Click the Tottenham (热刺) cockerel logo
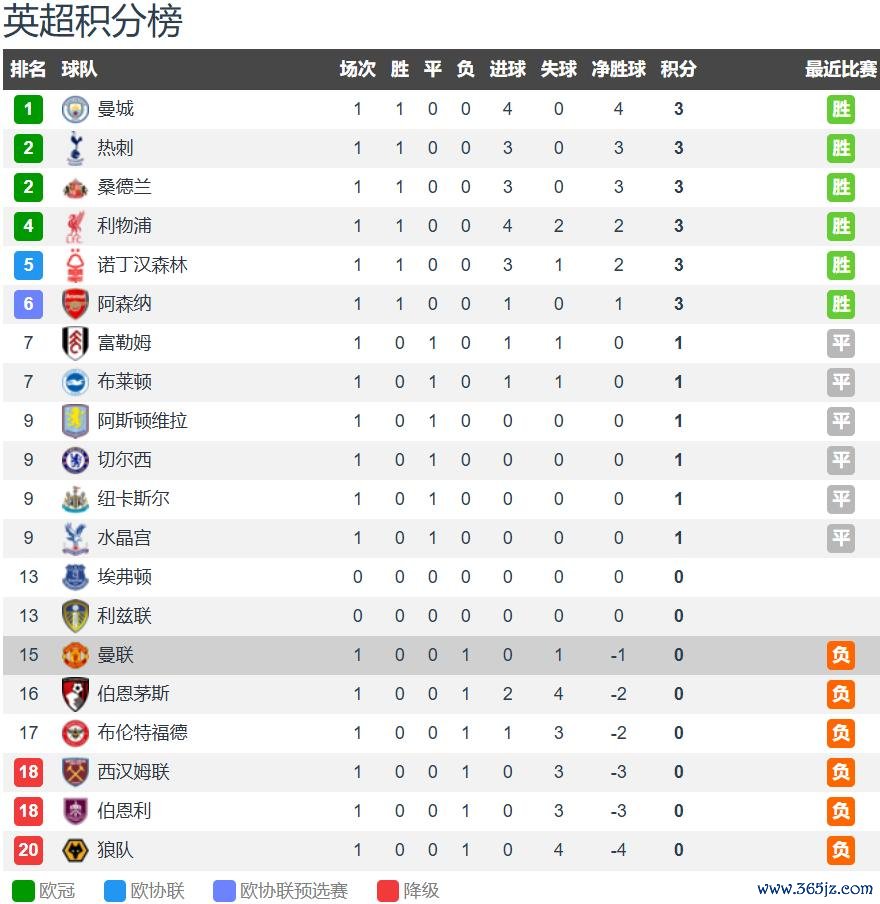Image resolution: width=880 pixels, height=904 pixels. [75, 148]
